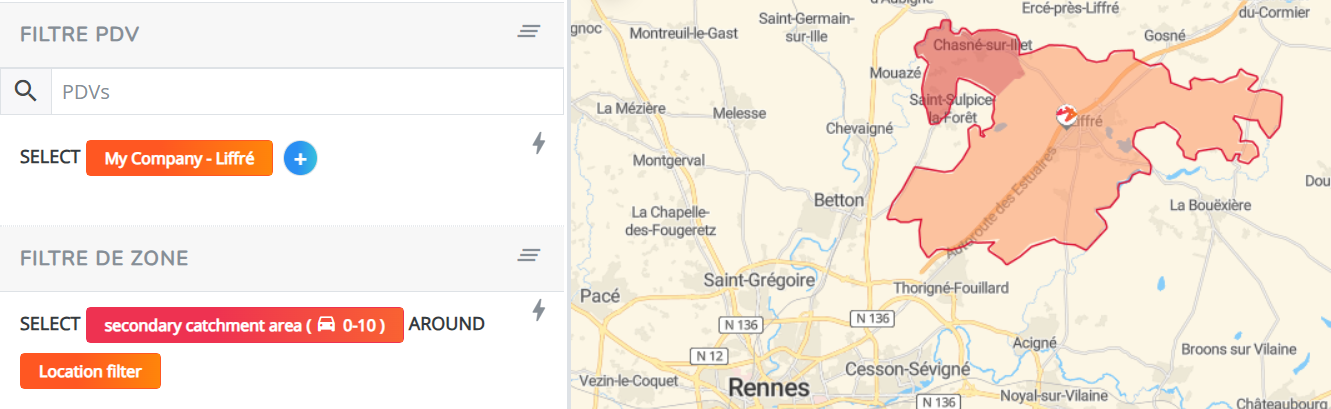Click the car icon in the catchment chip

coord(326,325)
